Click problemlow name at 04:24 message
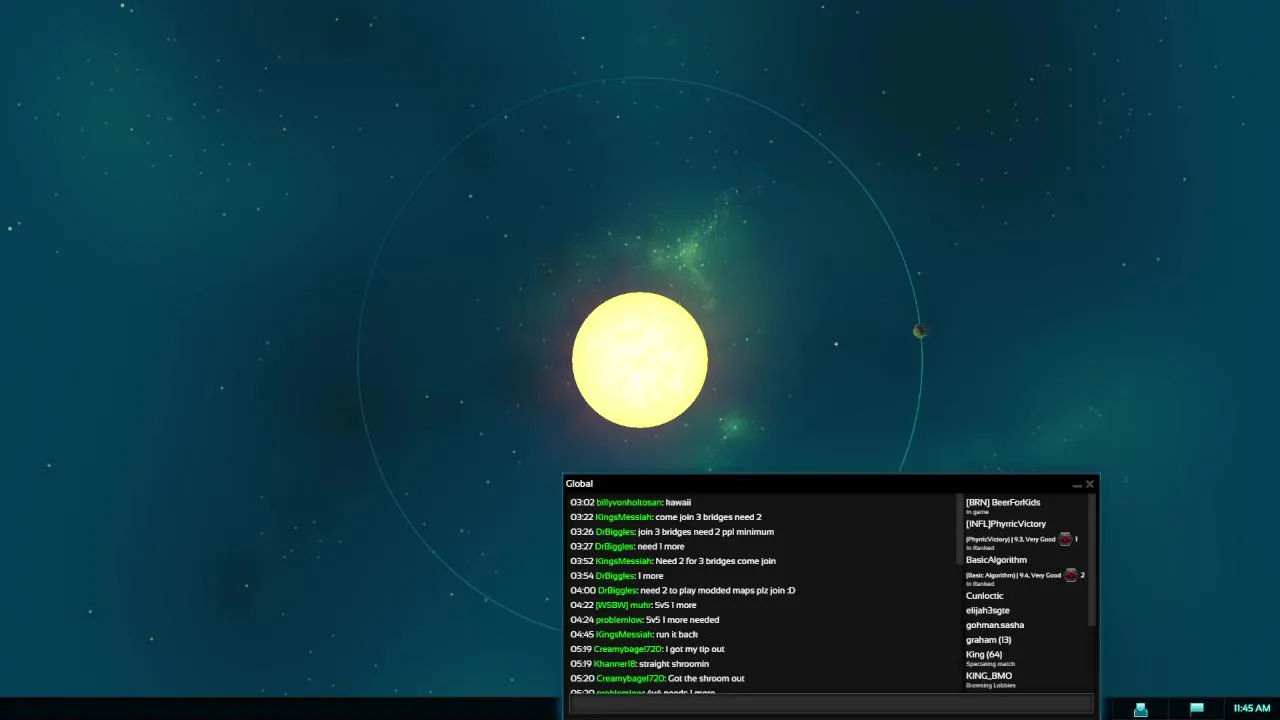Screen dimensions: 1280x720 coord(619,620)
